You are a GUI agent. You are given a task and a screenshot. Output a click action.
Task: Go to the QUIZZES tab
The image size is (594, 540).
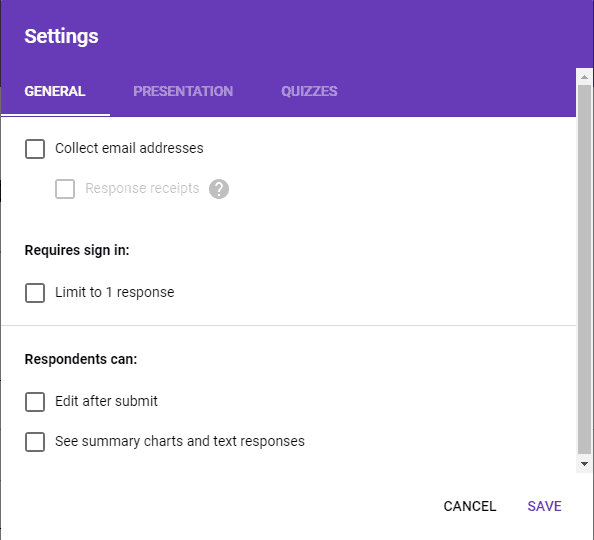pos(309,91)
